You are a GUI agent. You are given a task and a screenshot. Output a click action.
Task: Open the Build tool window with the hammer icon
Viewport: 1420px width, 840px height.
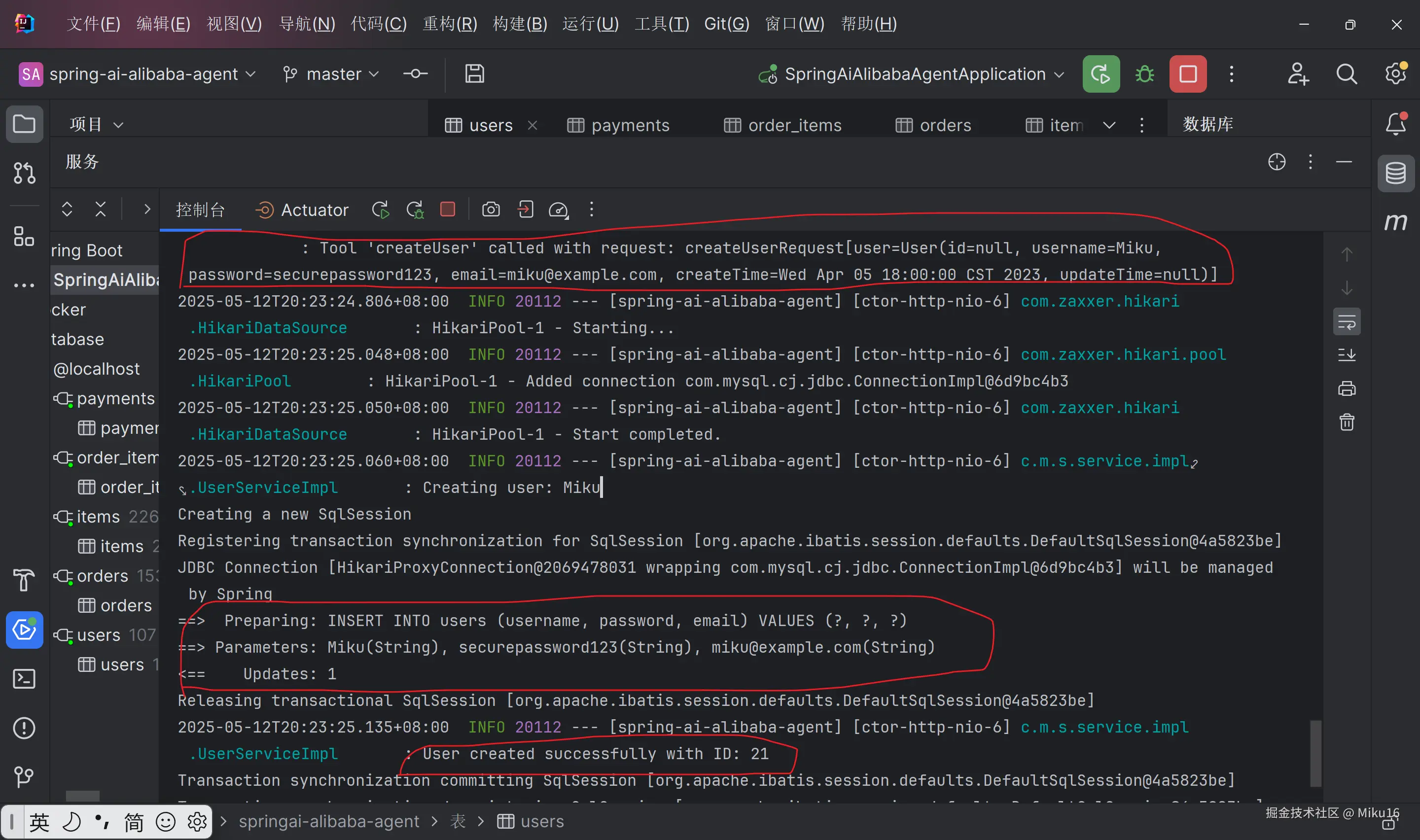click(x=24, y=580)
